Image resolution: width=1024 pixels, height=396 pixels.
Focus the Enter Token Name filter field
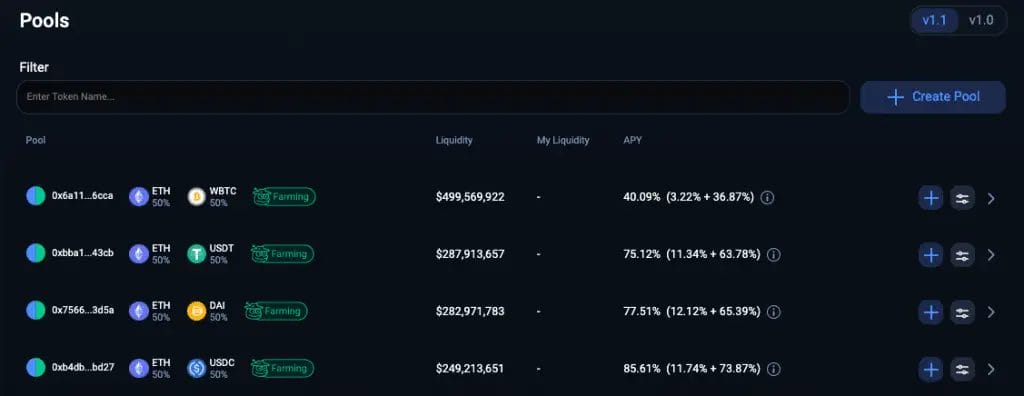pos(433,97)
